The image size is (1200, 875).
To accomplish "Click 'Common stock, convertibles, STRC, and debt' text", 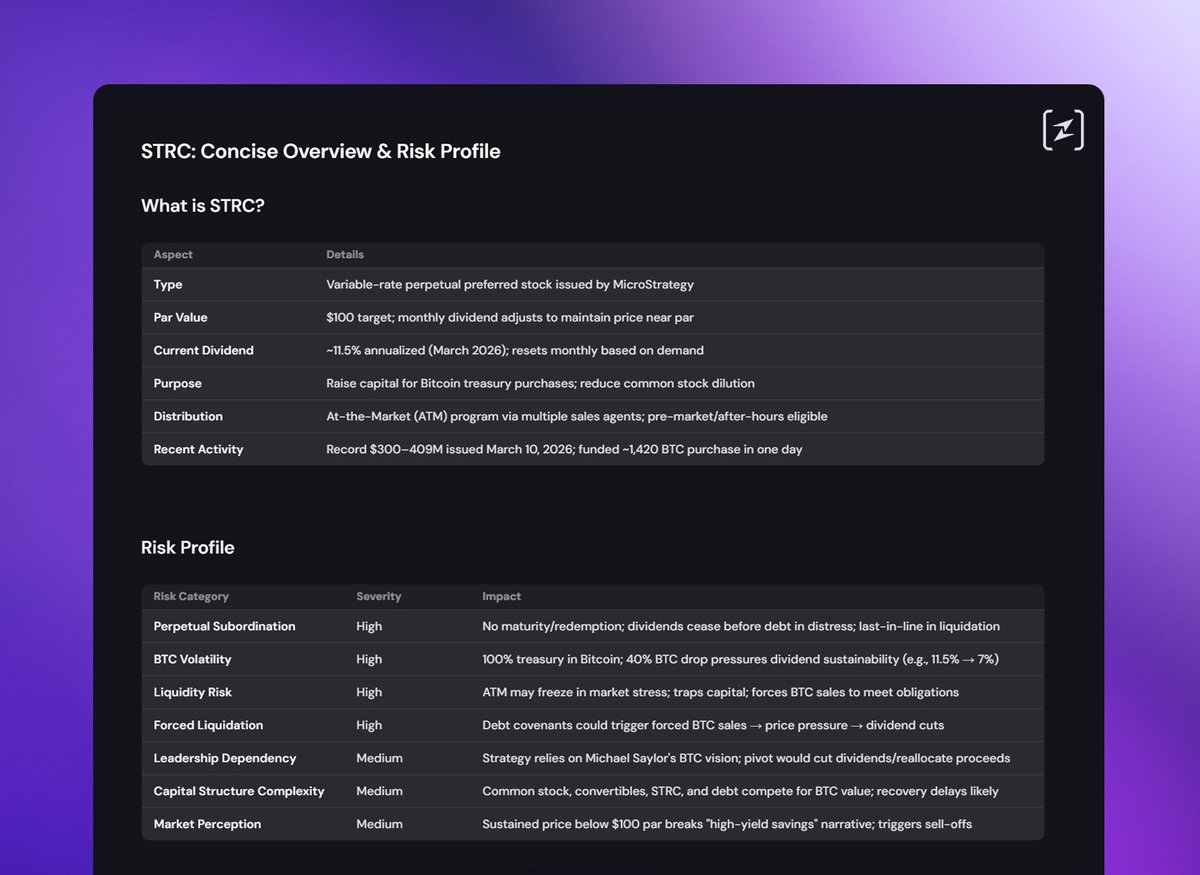I will pyautogui.click(x=740, y=792).
